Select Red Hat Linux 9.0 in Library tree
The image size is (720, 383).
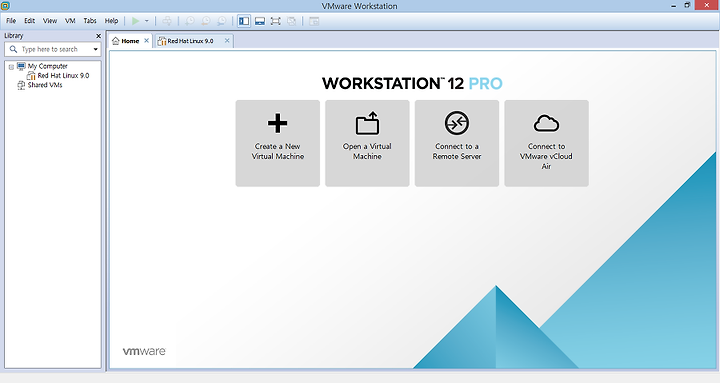click(x=63, y=75)
